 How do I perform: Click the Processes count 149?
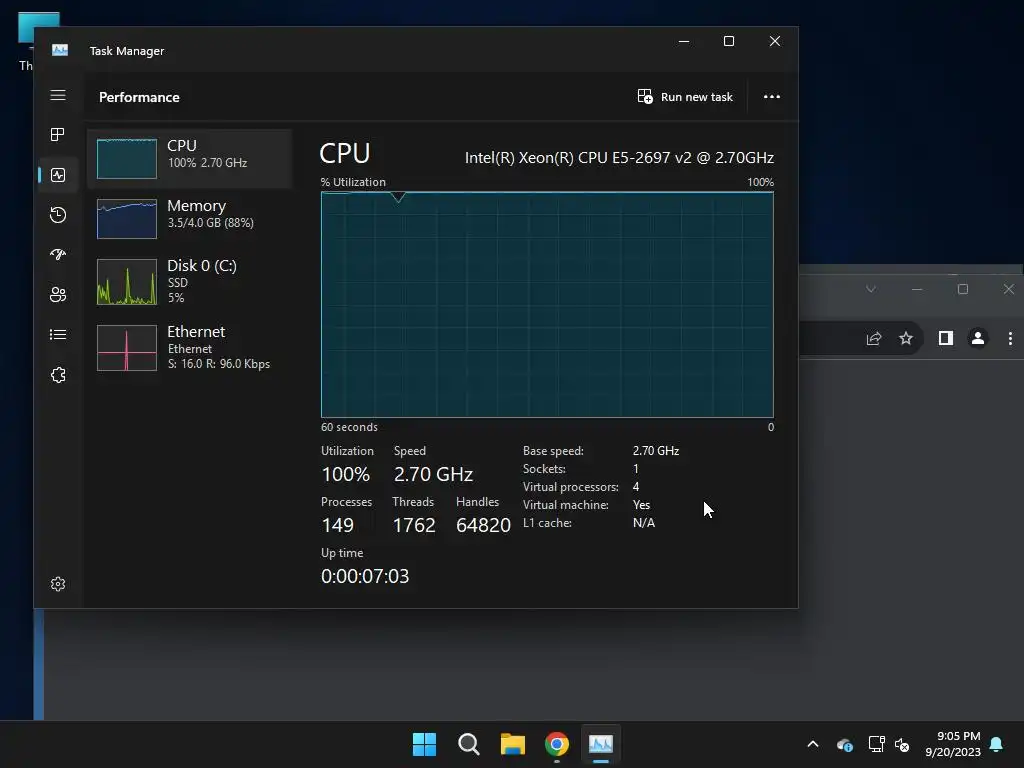coord(337,525)
